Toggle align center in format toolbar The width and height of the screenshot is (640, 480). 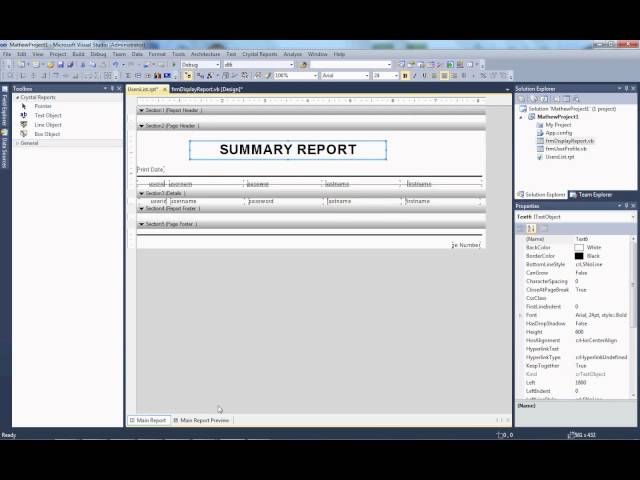tap(444, 76)
